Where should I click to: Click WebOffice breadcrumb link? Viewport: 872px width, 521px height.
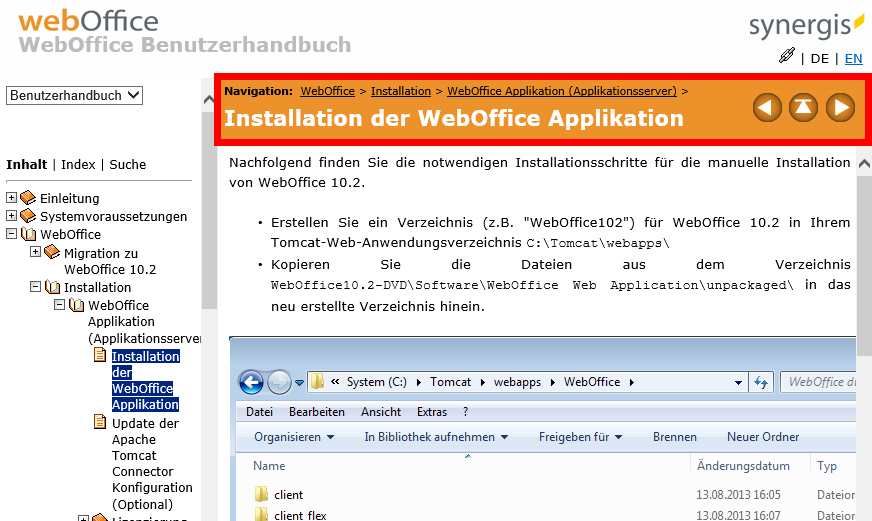328,91
